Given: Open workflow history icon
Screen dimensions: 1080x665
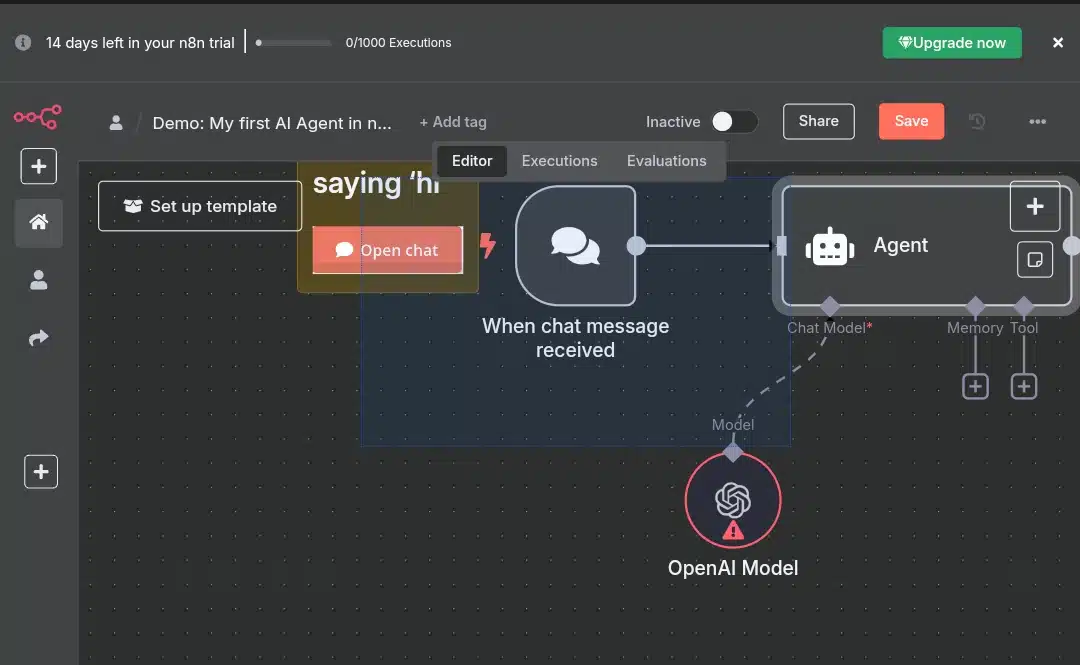Looking at the screenshot, I should [x=977, y=121].
